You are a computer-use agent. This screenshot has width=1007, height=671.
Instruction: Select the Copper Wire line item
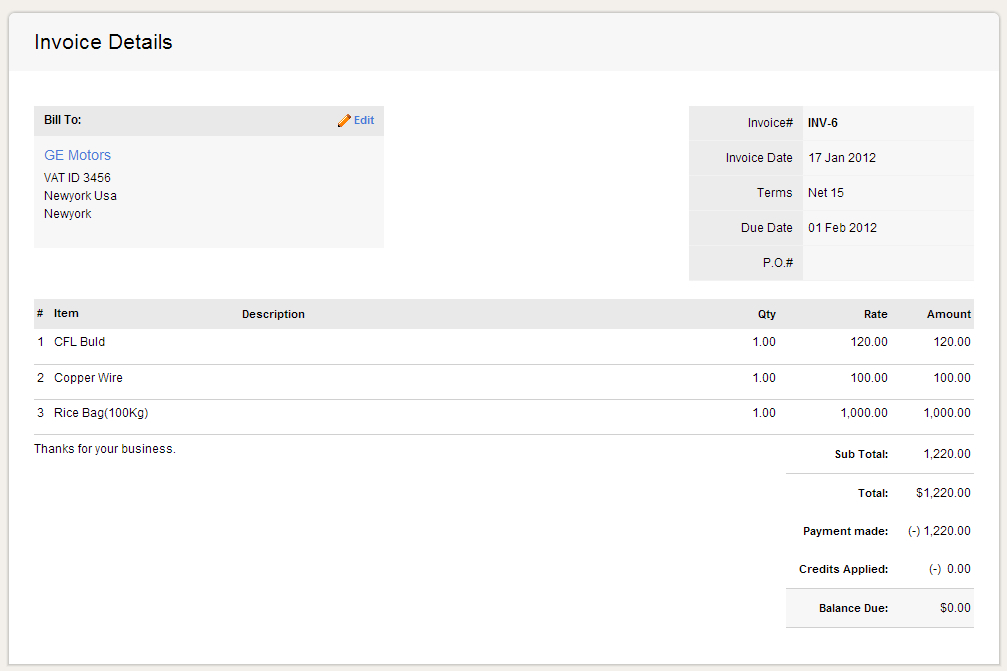pyautogui.click(x=88, y=378)
